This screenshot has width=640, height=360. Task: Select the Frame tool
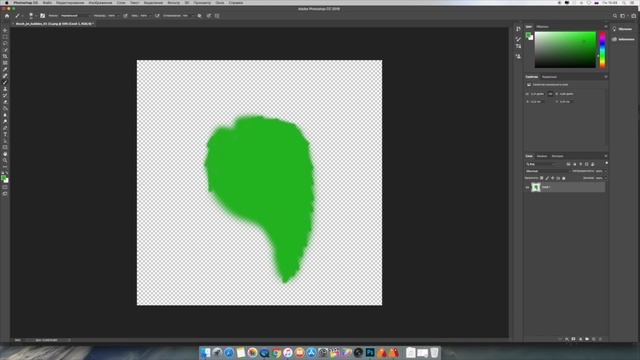point(5,63)
